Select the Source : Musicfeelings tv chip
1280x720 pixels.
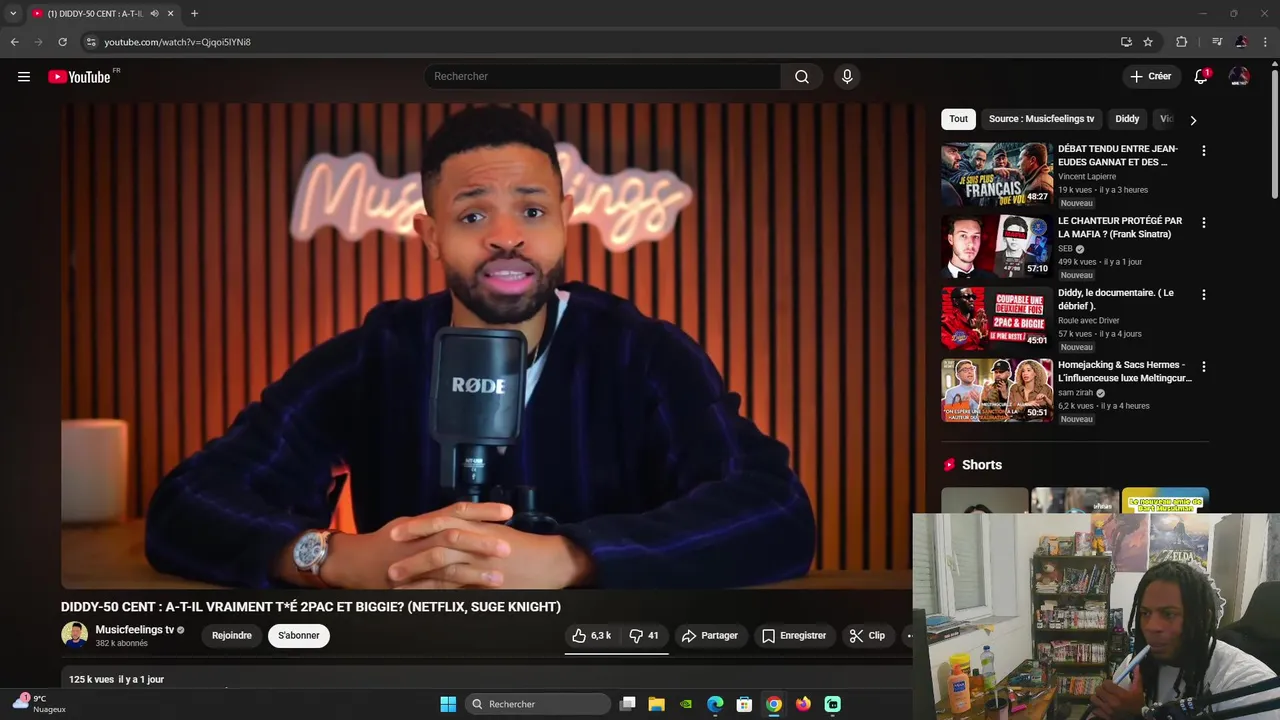coord(1041,119)
